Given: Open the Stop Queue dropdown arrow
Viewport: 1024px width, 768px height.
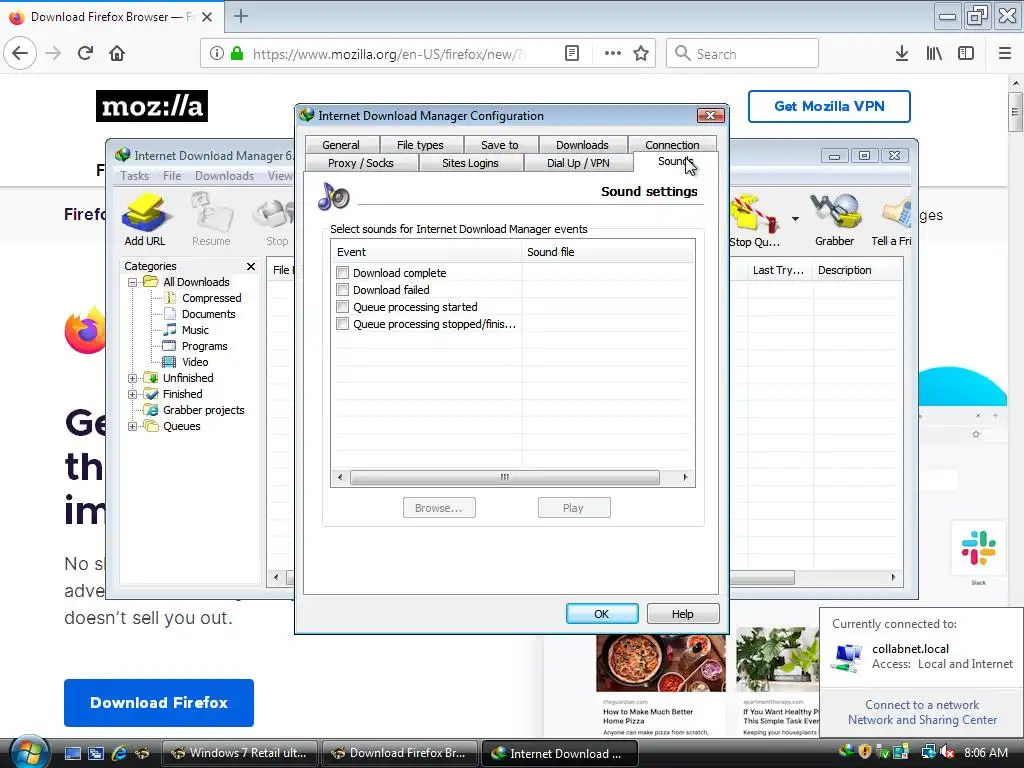Looking at the screenshot, I should (795, 219).
